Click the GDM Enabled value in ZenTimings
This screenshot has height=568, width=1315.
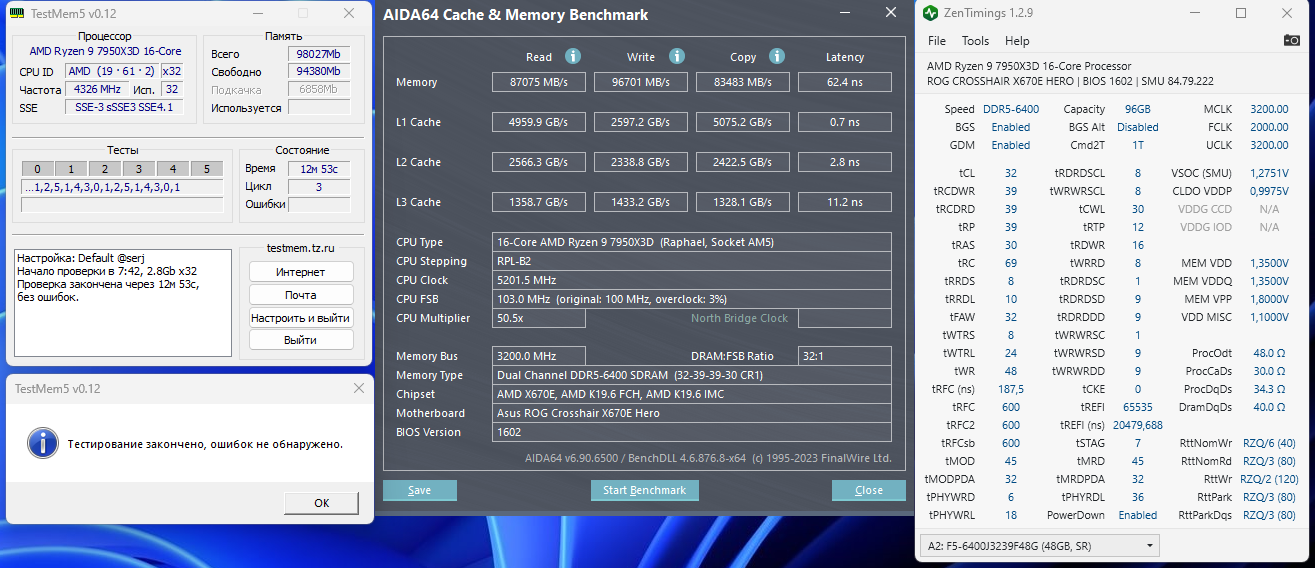(1011, 145)
